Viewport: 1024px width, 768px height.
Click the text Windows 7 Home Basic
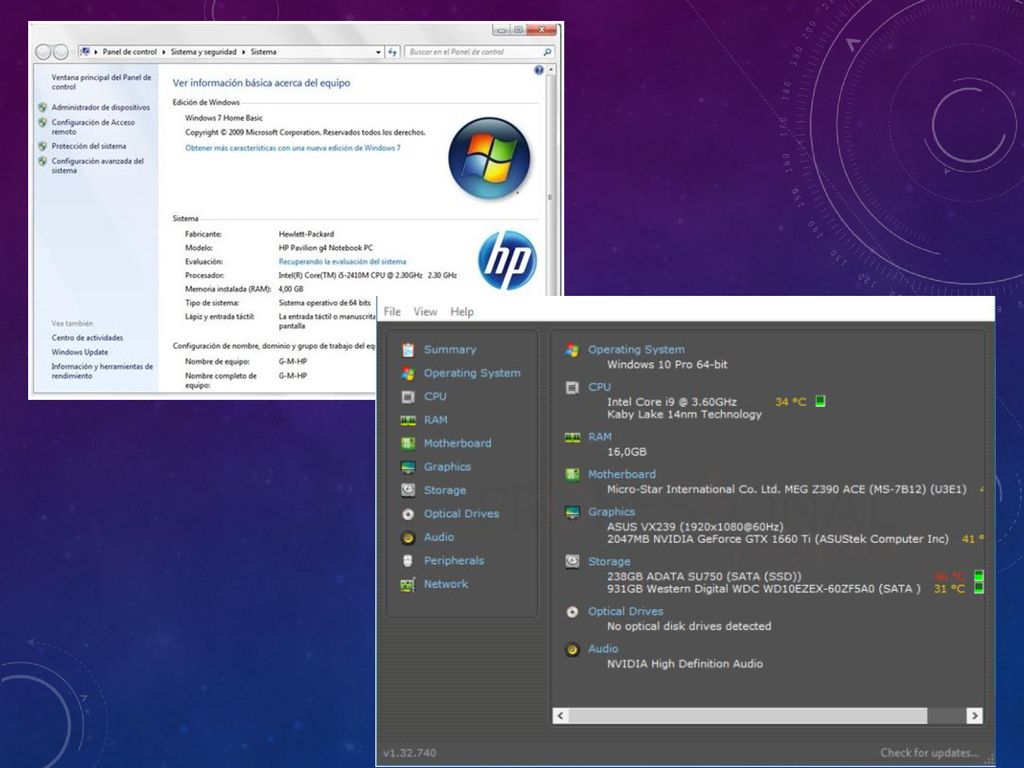(223, 118)
